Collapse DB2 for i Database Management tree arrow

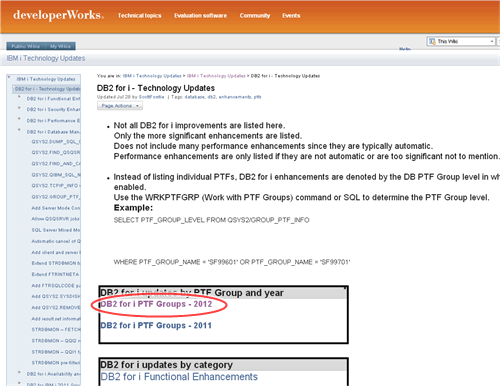pyautogui.click(x=19, y=130)
